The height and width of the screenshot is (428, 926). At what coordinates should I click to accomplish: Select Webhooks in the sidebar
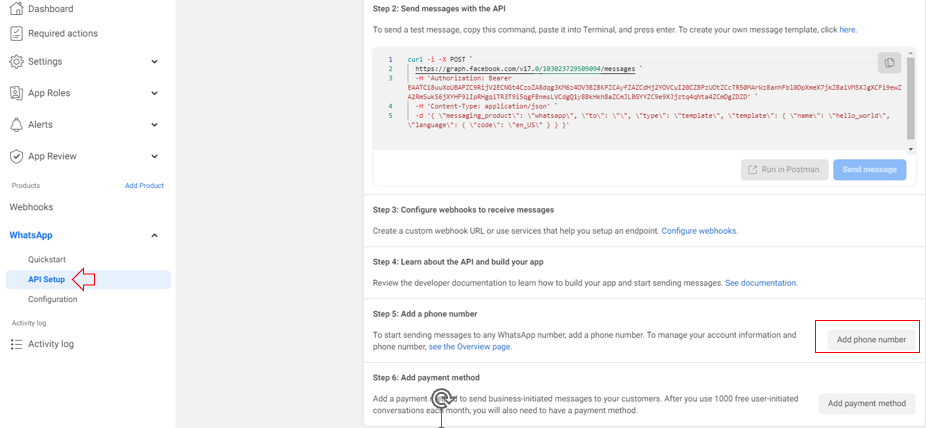click(x=31, y=207)
